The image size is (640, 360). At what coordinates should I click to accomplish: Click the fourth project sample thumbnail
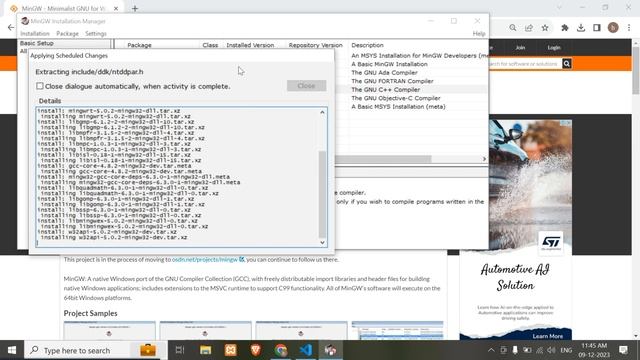pos(397,330)
